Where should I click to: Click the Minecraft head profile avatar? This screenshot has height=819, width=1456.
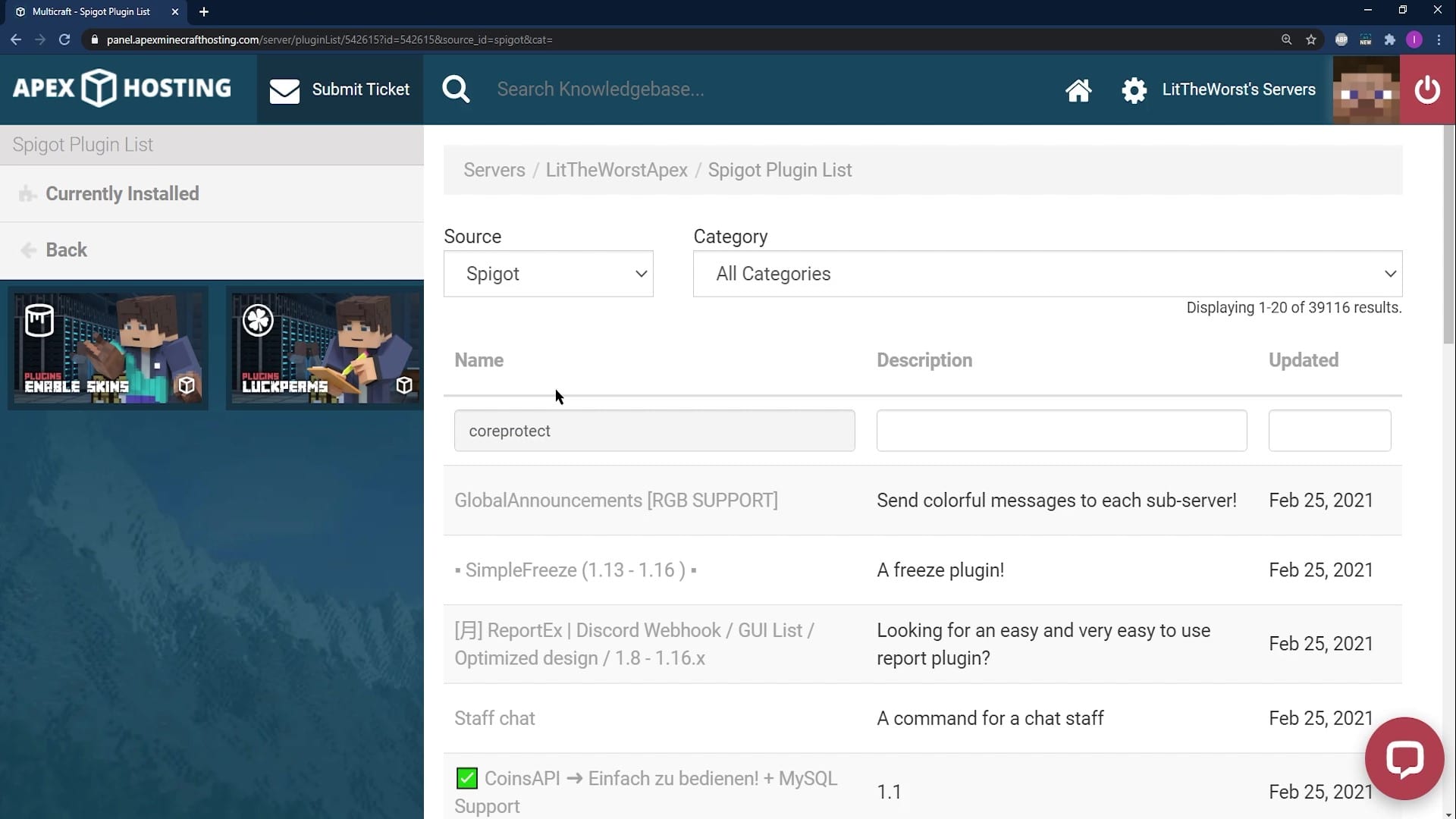pos(1367,89)
